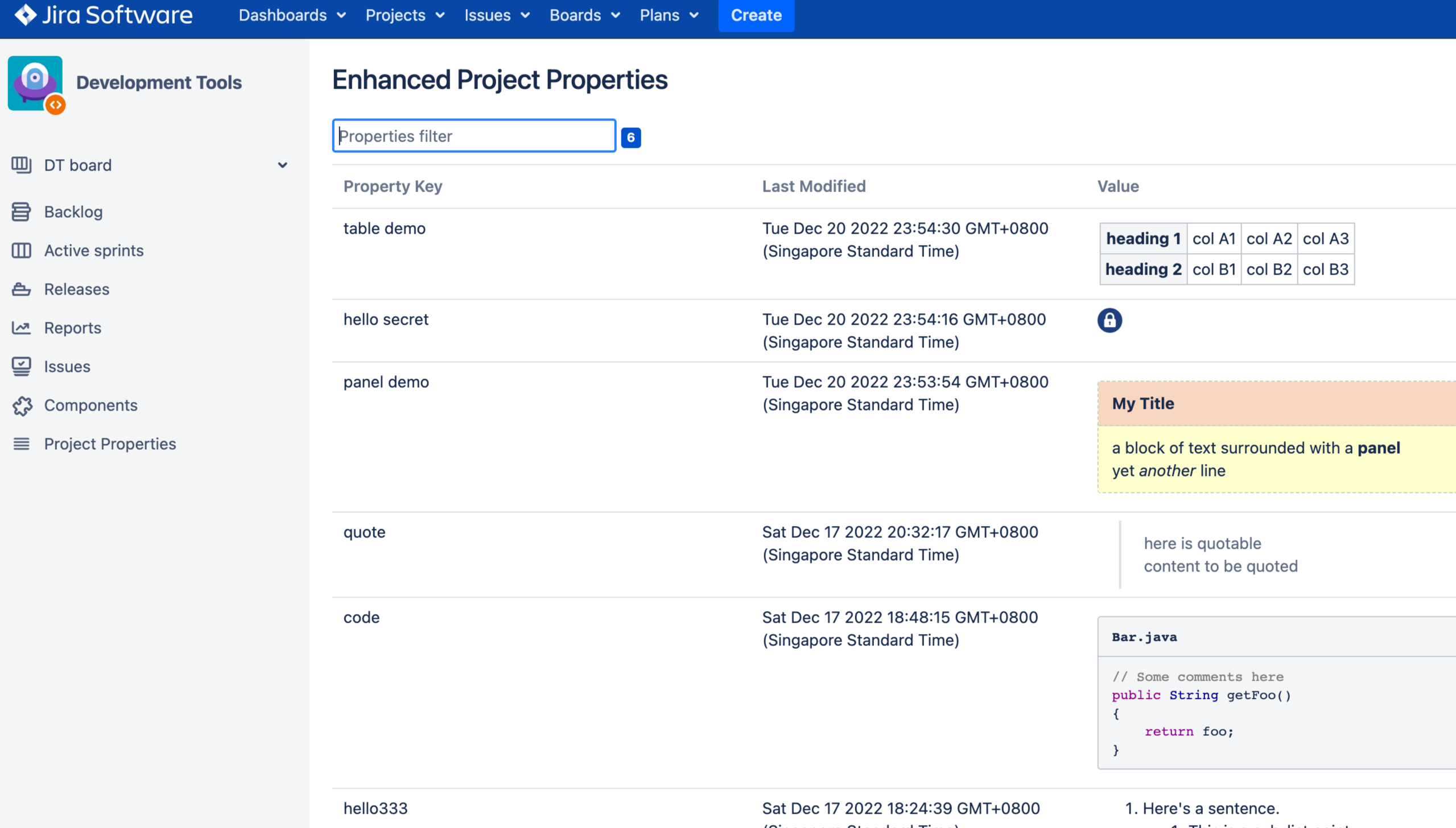Click the Create button
The height and width of the screenshot is (828, 1456).
(756, 15)
